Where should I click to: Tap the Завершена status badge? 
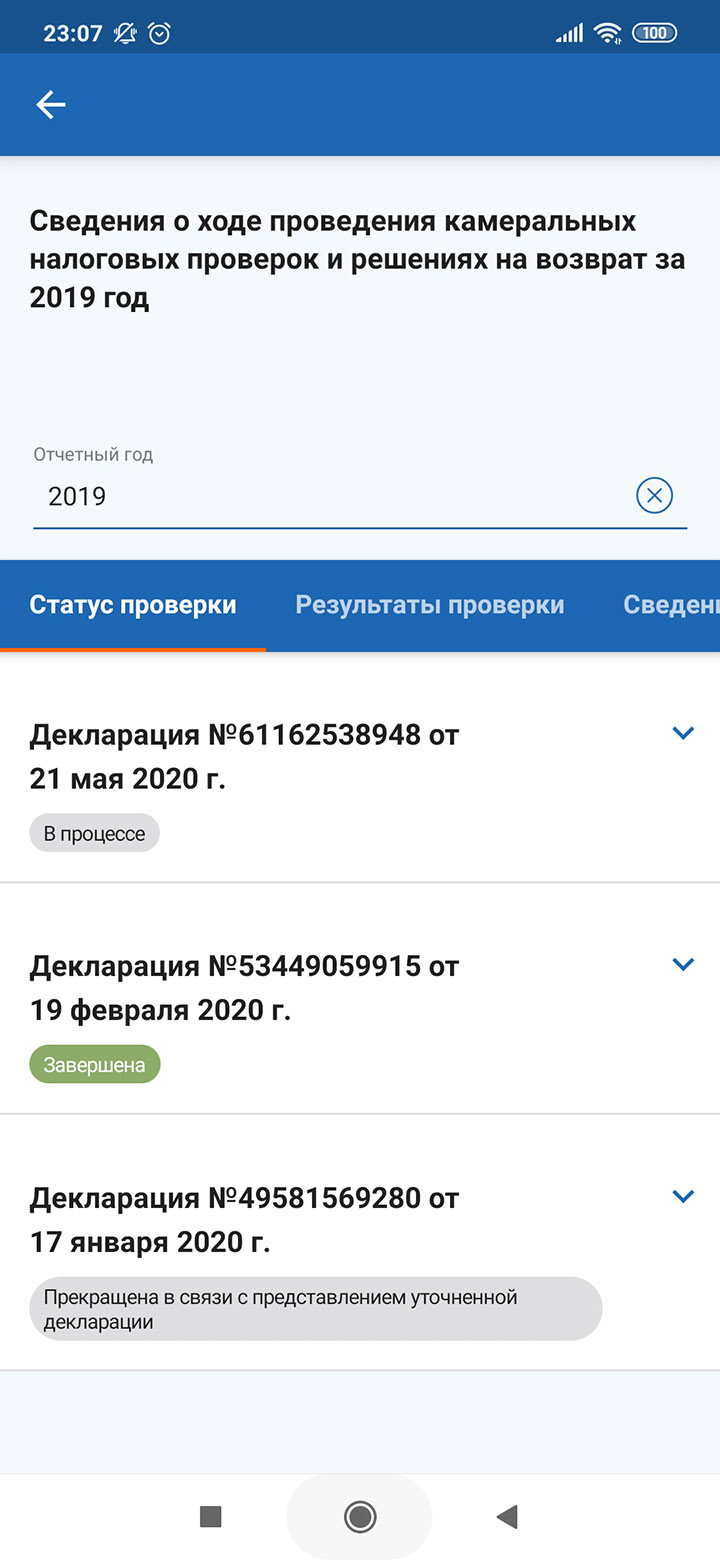tap(95, 1065)
